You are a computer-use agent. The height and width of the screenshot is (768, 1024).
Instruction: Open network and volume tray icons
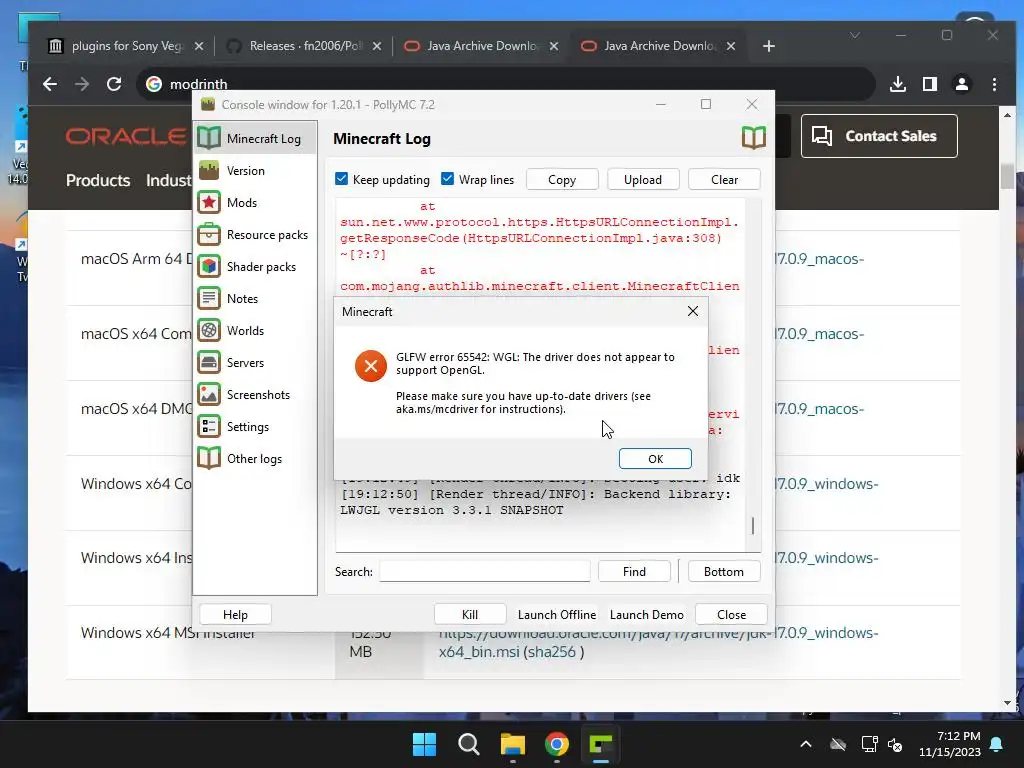[882, 744]
